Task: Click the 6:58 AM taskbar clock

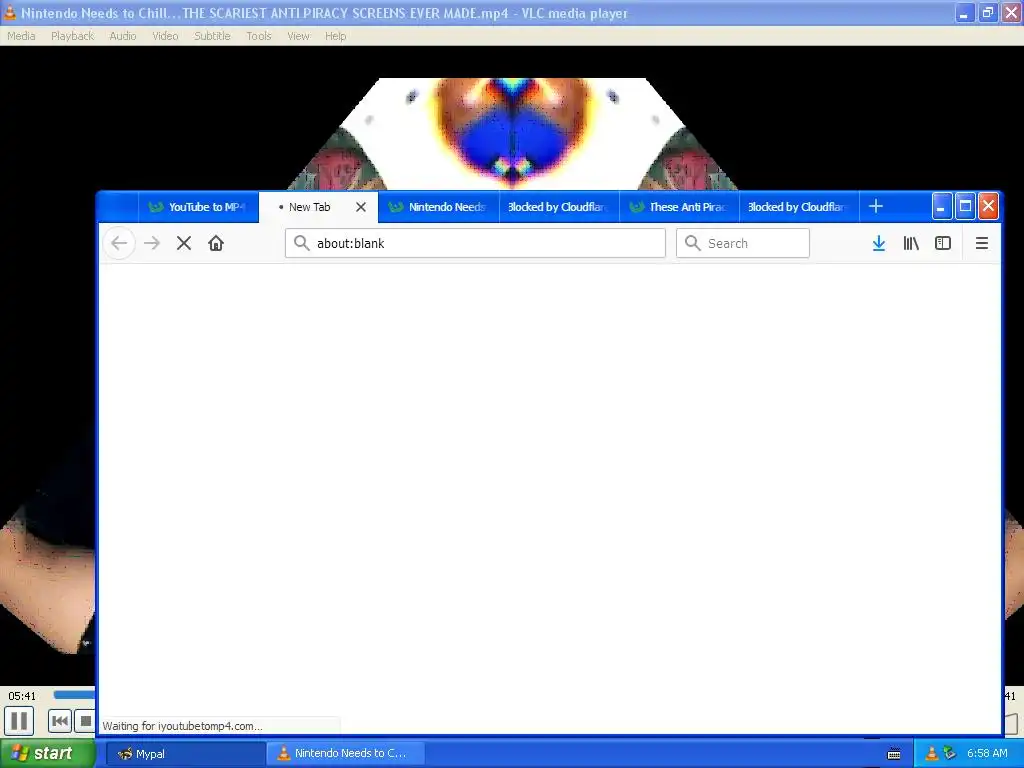Action: point(987,754)
